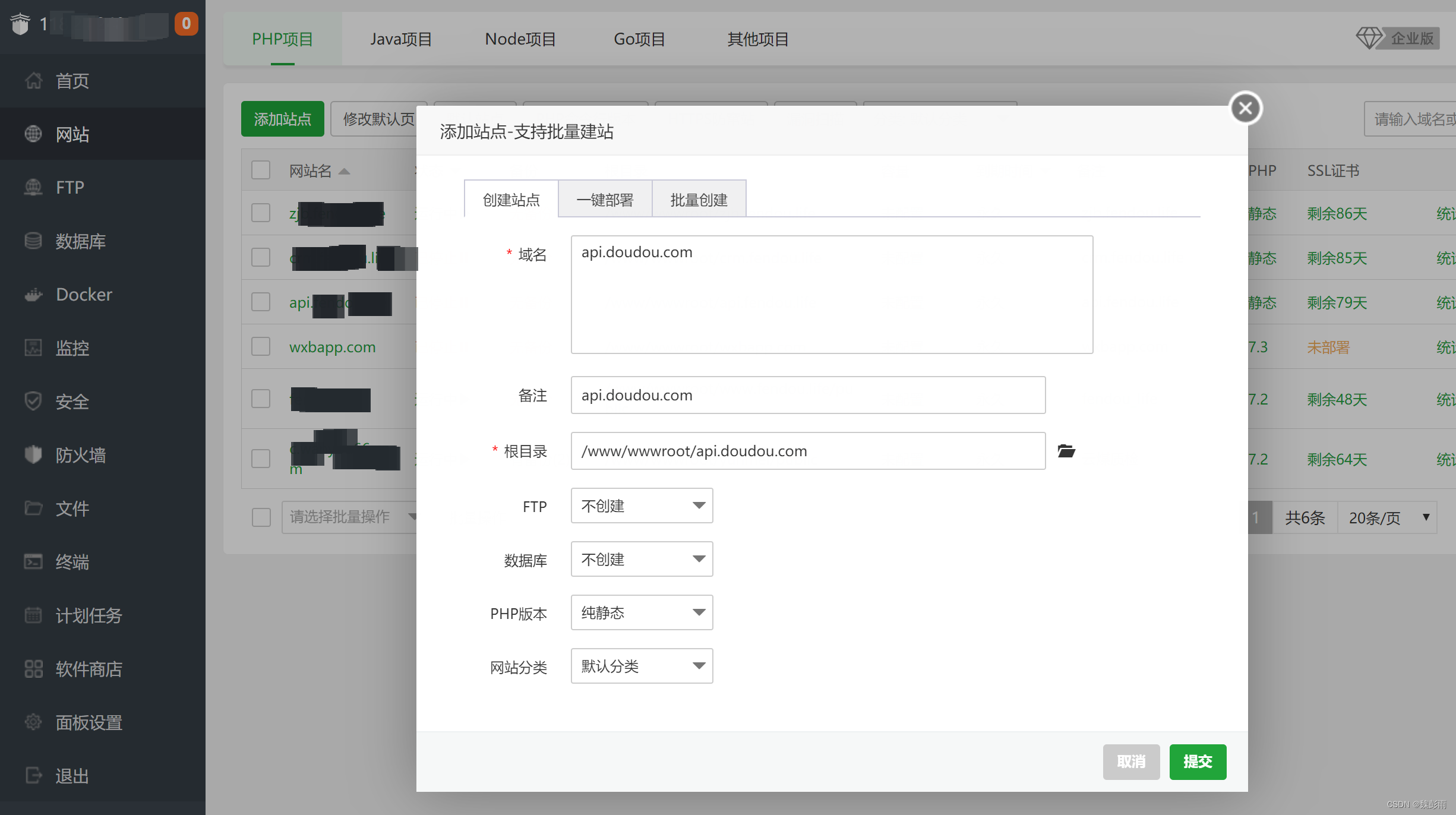Click the 取消 cancel button

point(1130,762)
